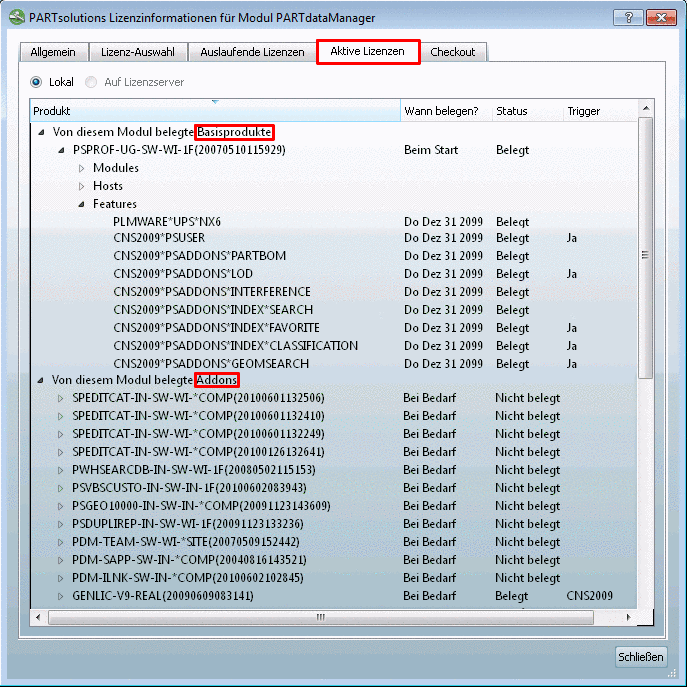Expand the PDM-TEAM-SW-WI-*SITE entry
687x687 pixels.
[60, 542]
